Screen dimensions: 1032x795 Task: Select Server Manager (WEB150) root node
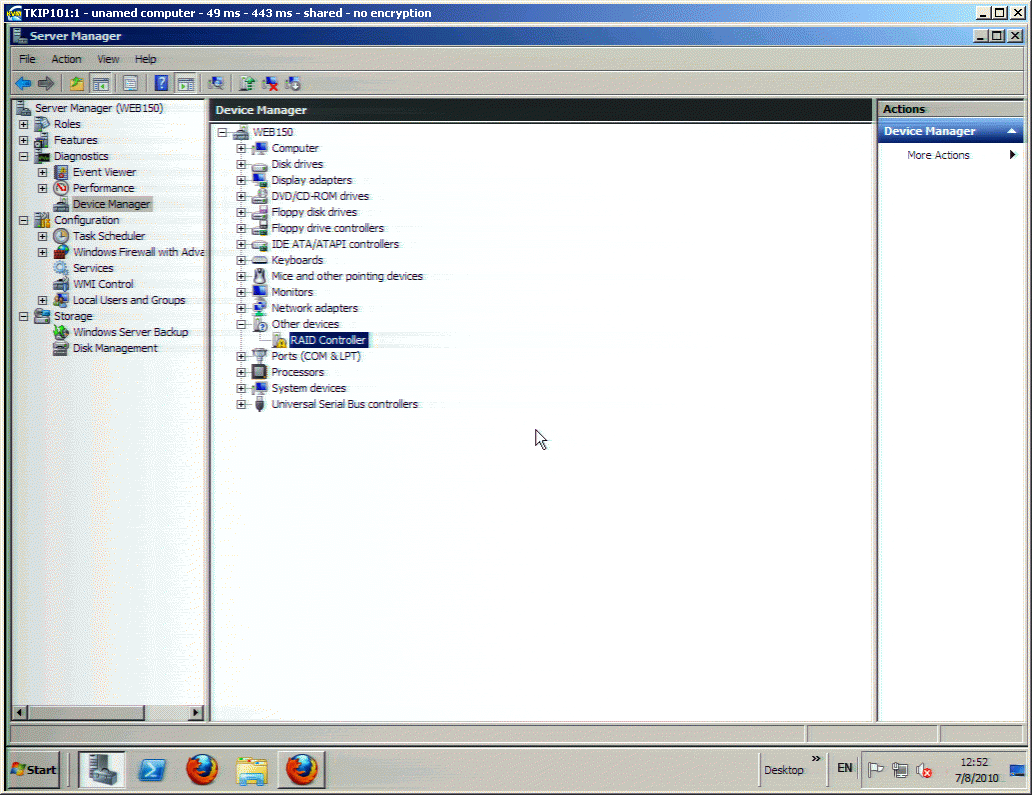(x=99, y=108)
